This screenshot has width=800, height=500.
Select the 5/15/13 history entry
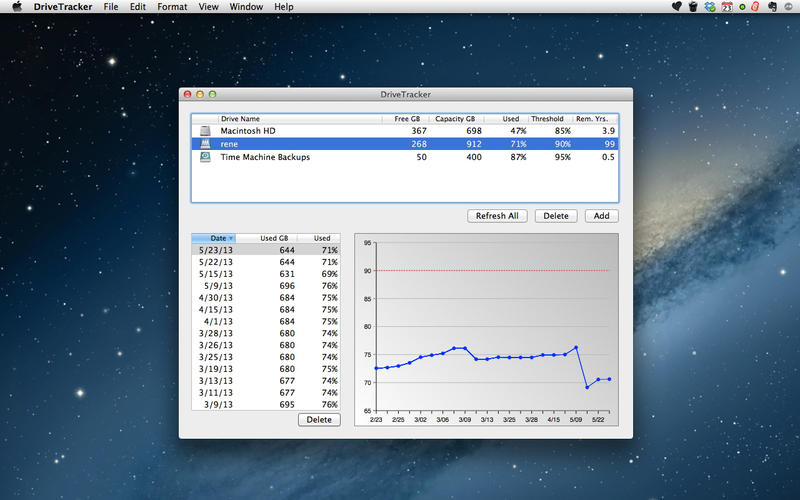(266, 274)
